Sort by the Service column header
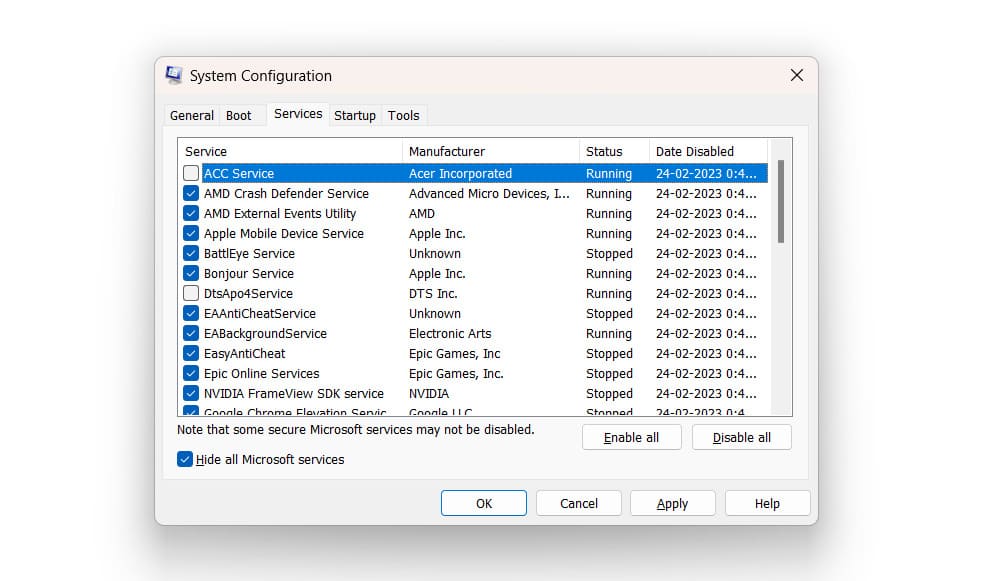This screenshot has height=581, width=983. click(x=290, y=152)
